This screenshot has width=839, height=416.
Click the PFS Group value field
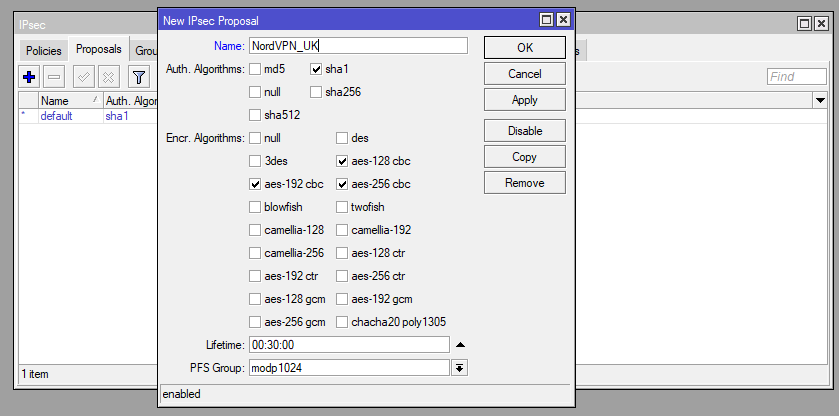point(349,368)
